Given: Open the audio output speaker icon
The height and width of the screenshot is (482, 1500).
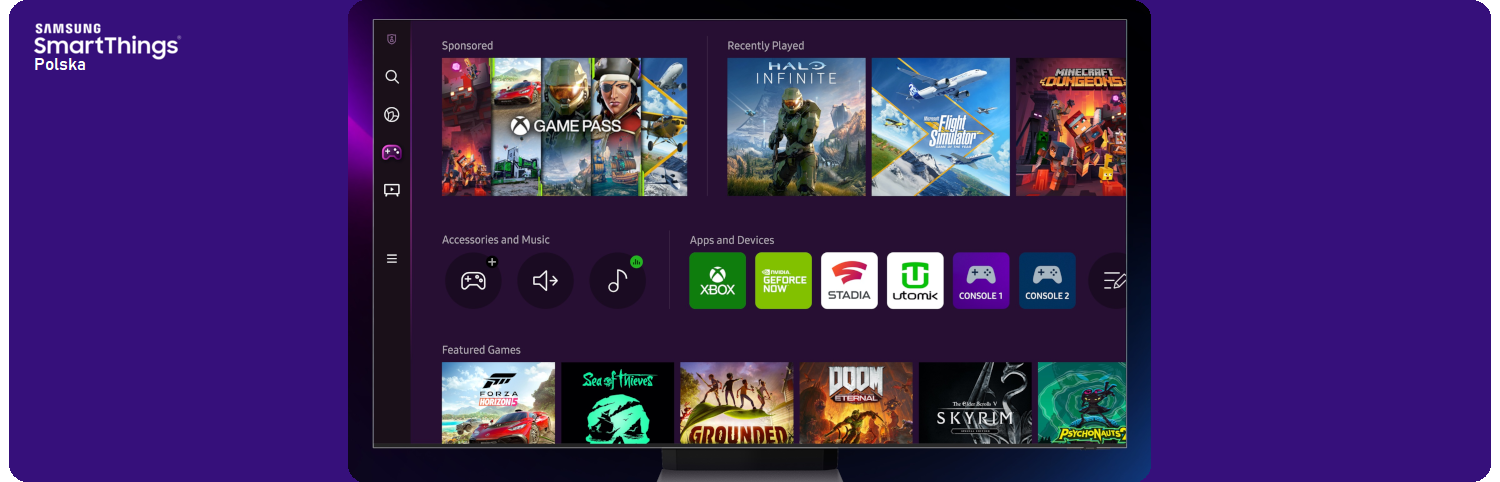Looking at the screenshot, I should (x=545, y=281).
